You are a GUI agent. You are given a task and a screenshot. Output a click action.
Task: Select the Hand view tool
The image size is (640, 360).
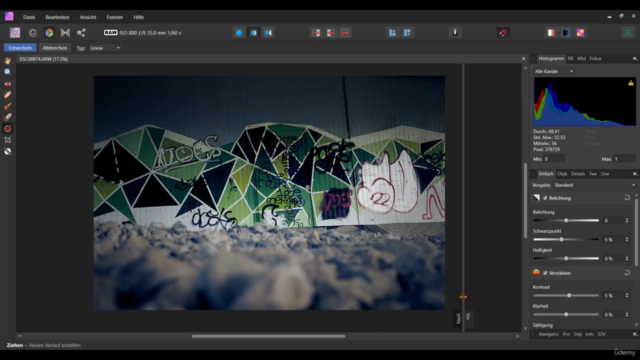point(8,61)
